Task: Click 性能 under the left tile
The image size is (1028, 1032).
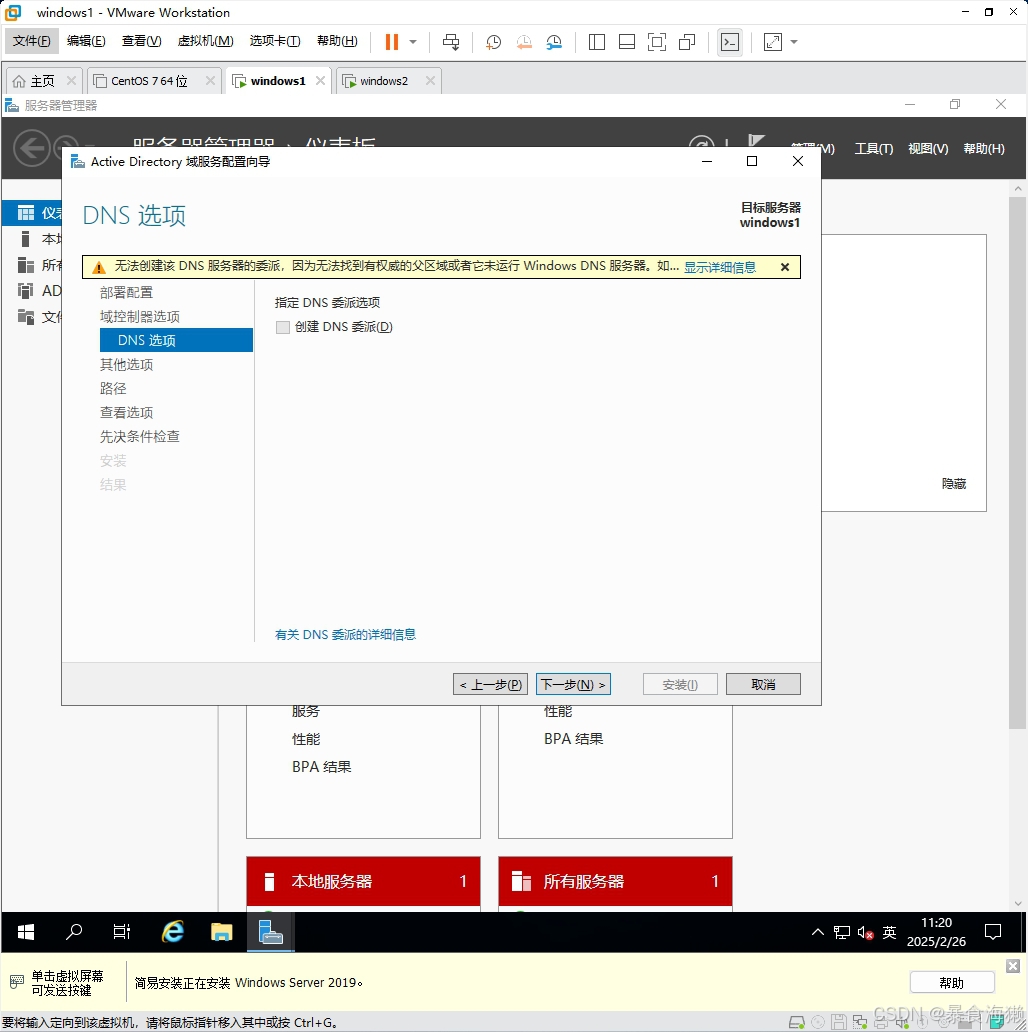Action: click(306, 739)
